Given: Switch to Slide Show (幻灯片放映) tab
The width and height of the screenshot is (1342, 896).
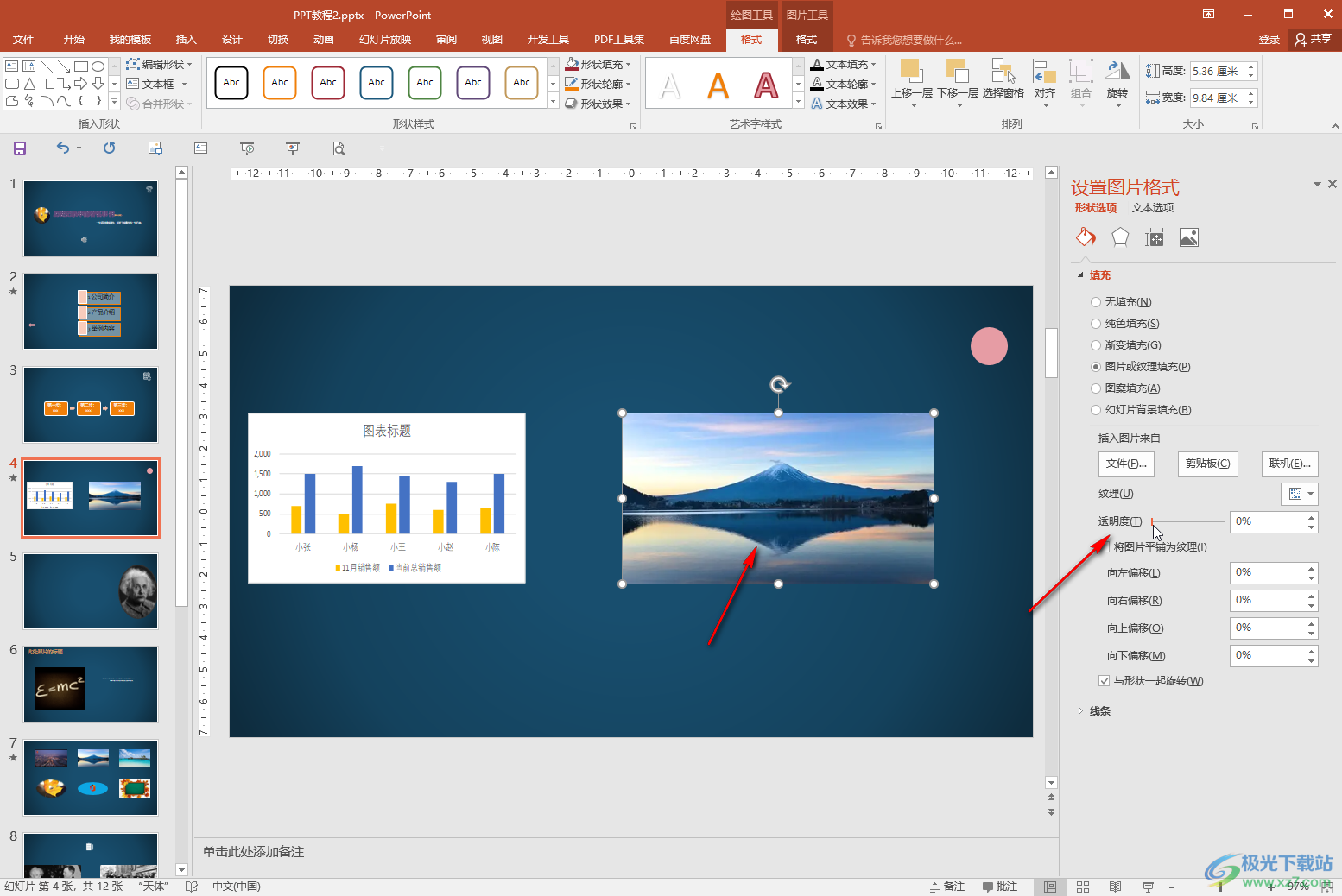Looking at the screenshot, I should (385, 40).
